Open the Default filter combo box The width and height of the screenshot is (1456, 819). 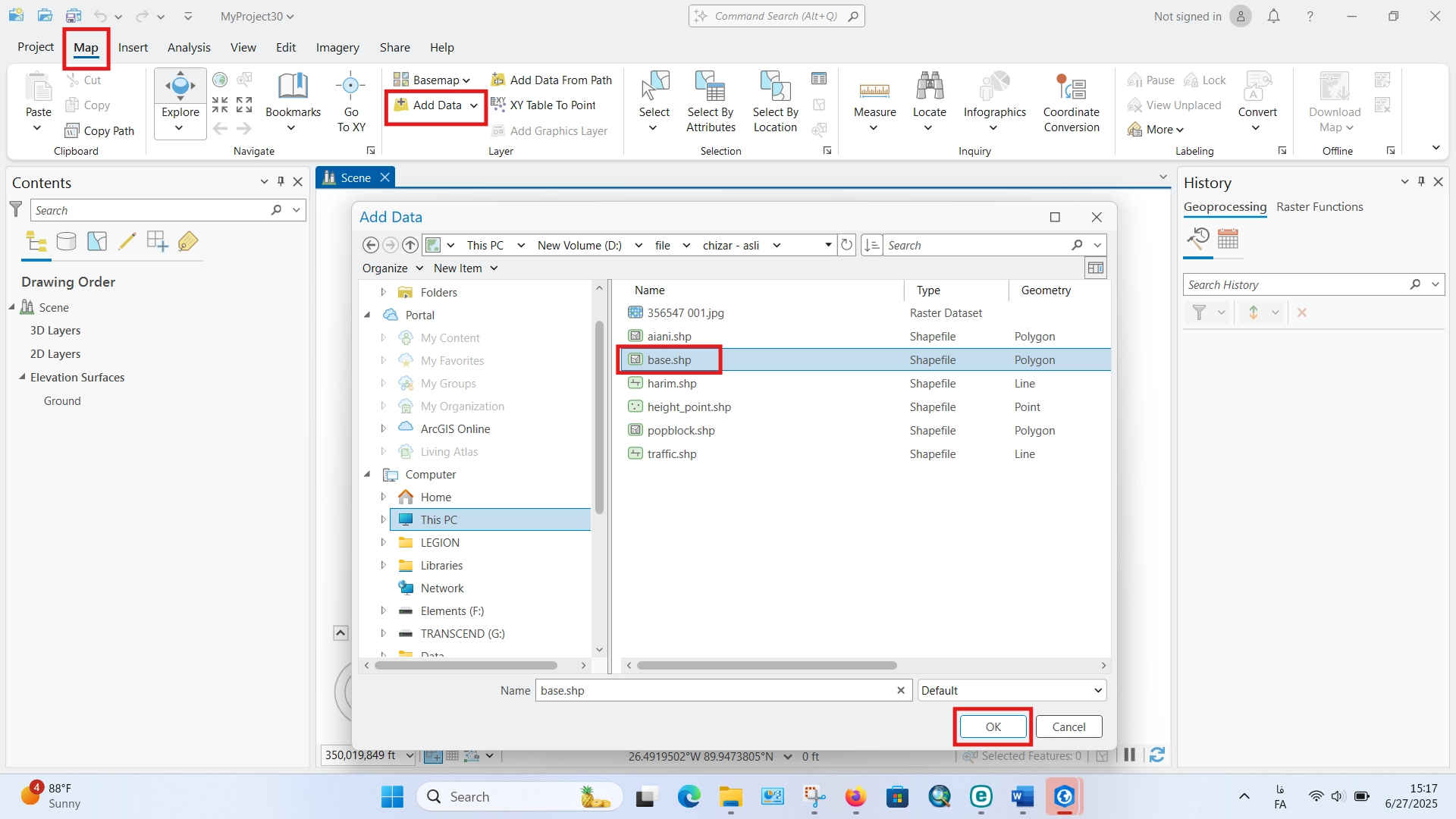(x=1012, y=690)
